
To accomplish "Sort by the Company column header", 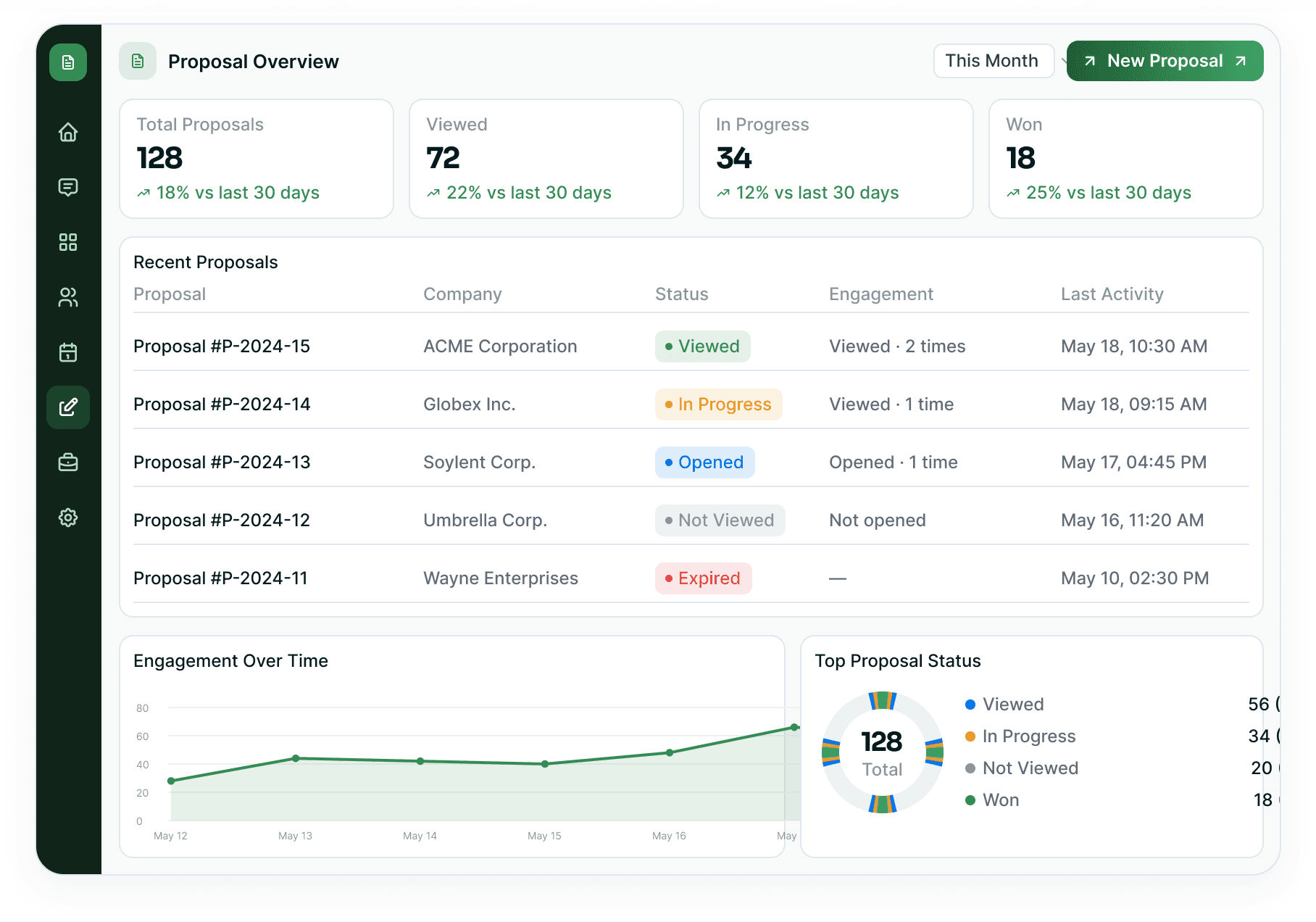I will [462, 294].
